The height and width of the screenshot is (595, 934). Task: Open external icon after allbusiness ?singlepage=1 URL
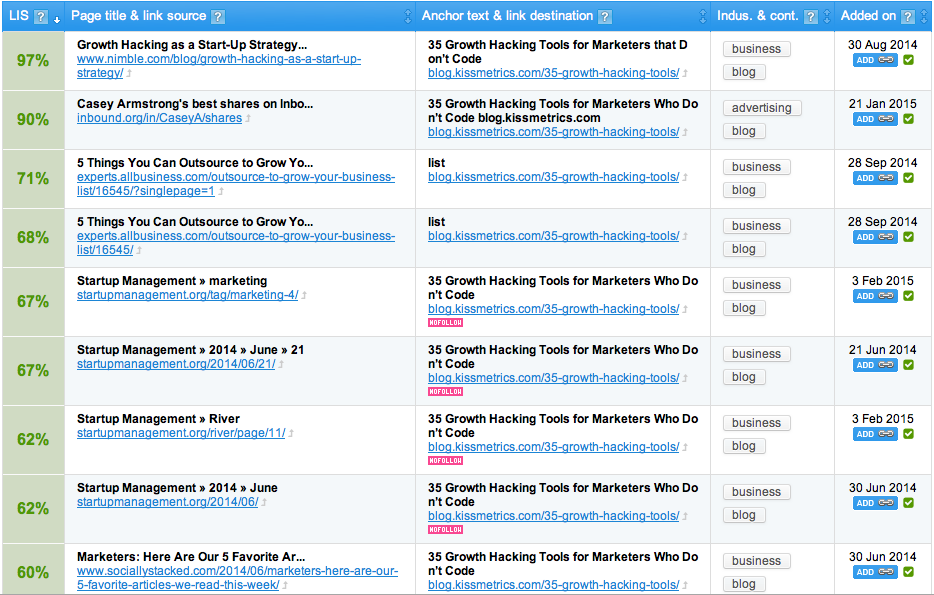pyautogui.click(x=220, y=191)
